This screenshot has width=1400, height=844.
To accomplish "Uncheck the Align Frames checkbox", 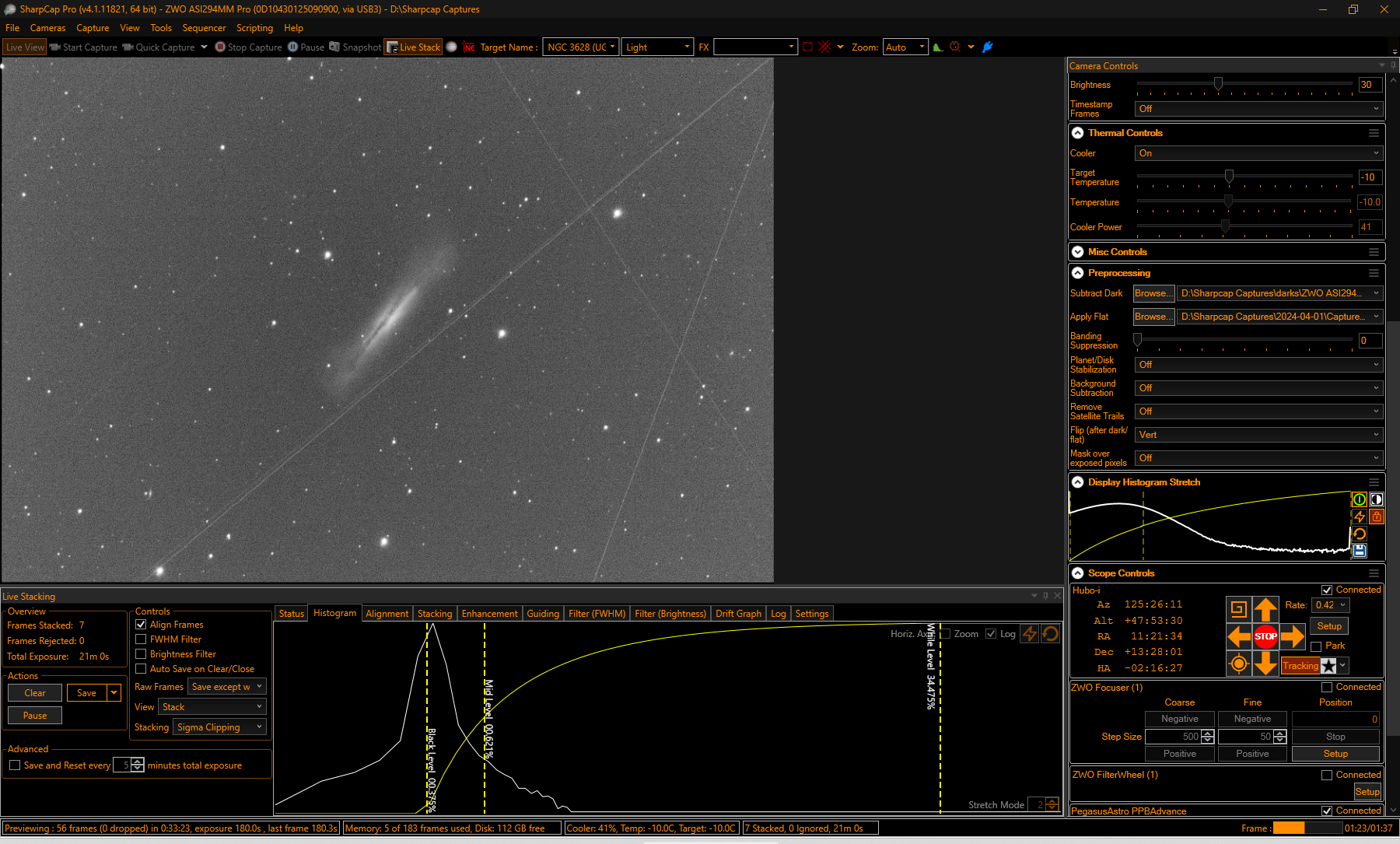I will (x=141, y=625).
